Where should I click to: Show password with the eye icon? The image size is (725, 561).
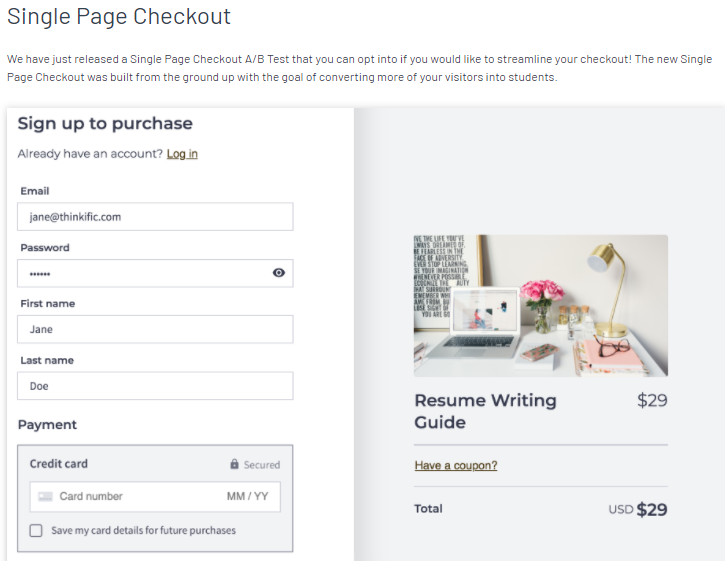(278, 273)
